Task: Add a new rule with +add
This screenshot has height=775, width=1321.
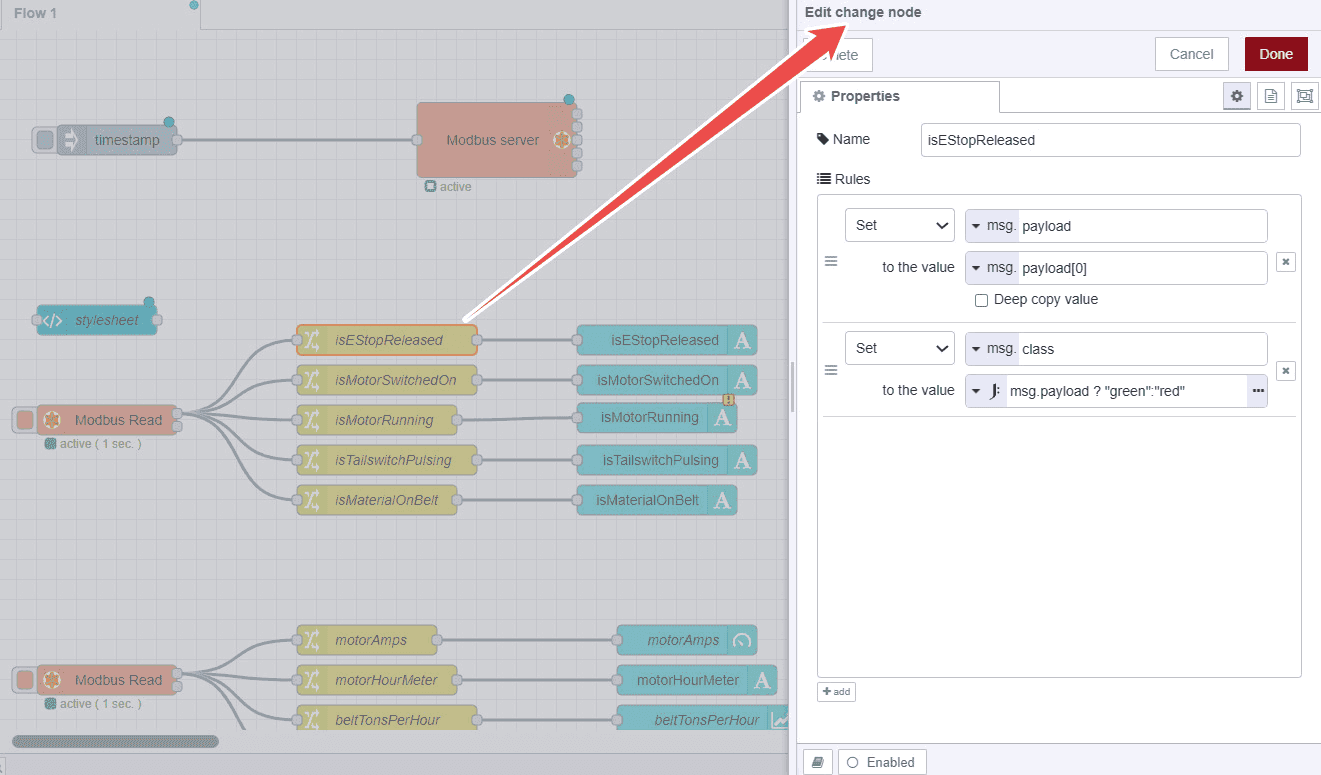Action: [x=835, y=691]
